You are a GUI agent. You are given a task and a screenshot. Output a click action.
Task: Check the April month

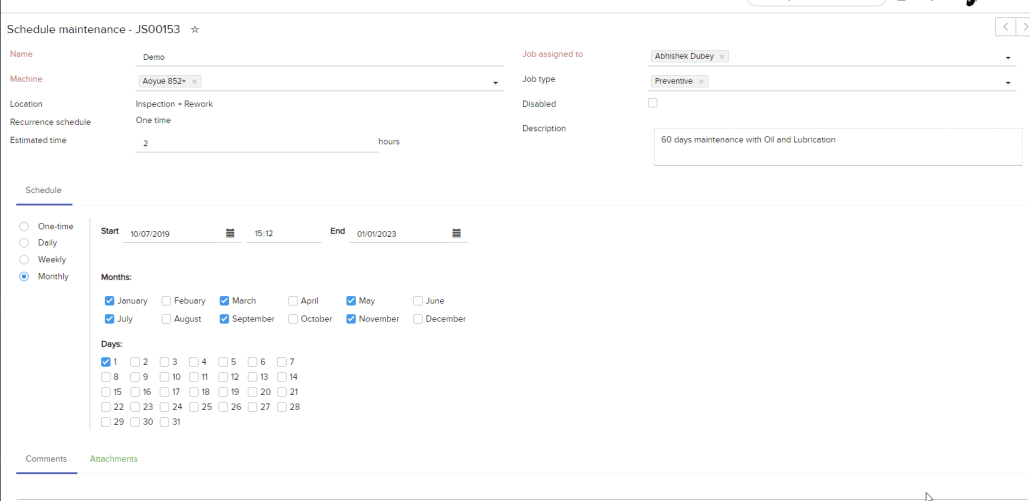(293, 301)
